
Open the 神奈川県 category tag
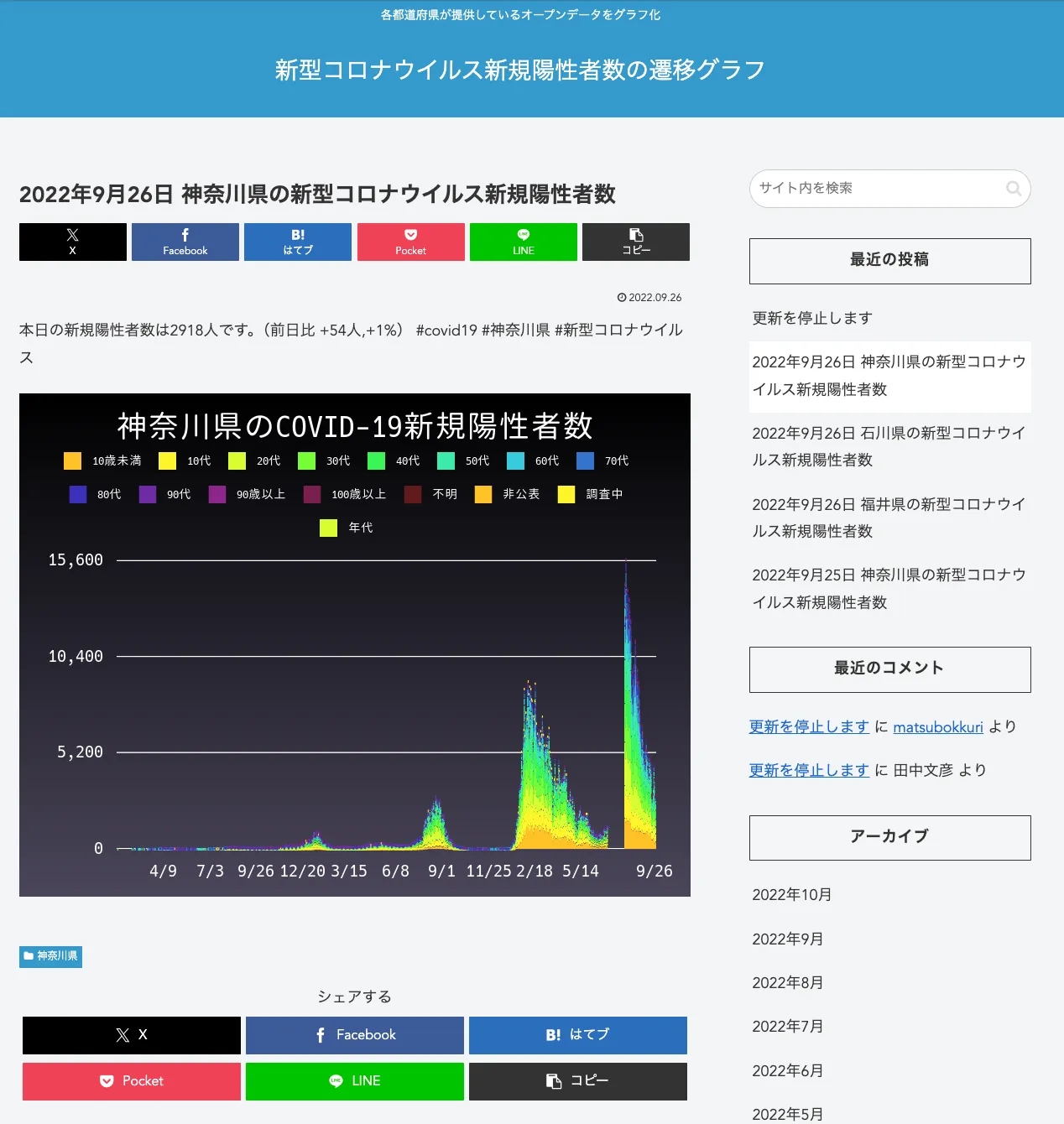click(51, 956)
